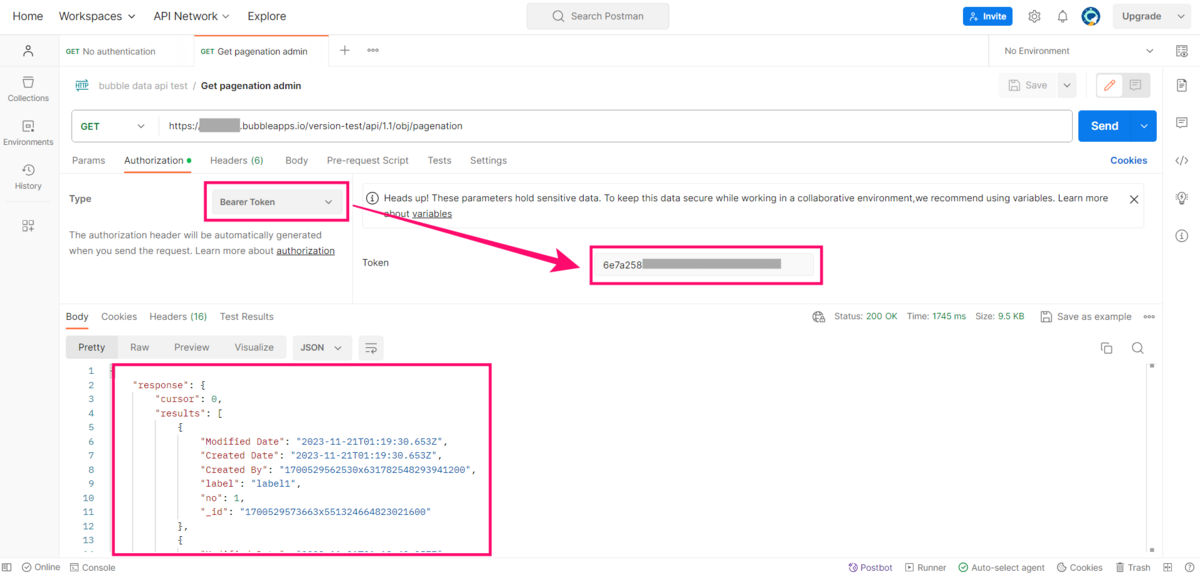1200x577 pixels.
Task: Open Collections in the sidebar
Action: tap(28, 89)
